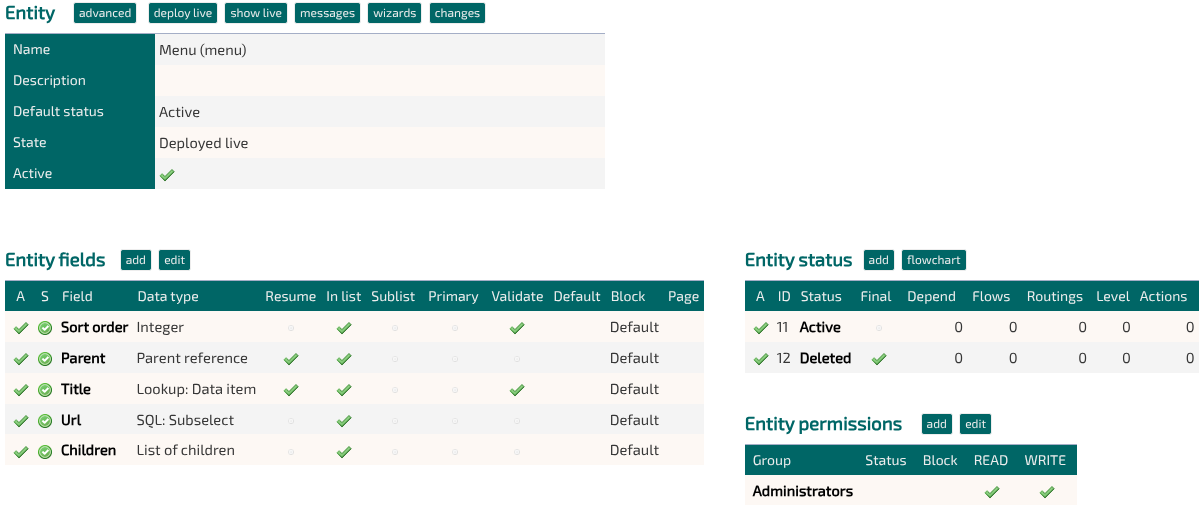The width and height of the screenshot is (1204, 506).
Task: Open the entity status flowchart
Action: (x=934, y=260)
